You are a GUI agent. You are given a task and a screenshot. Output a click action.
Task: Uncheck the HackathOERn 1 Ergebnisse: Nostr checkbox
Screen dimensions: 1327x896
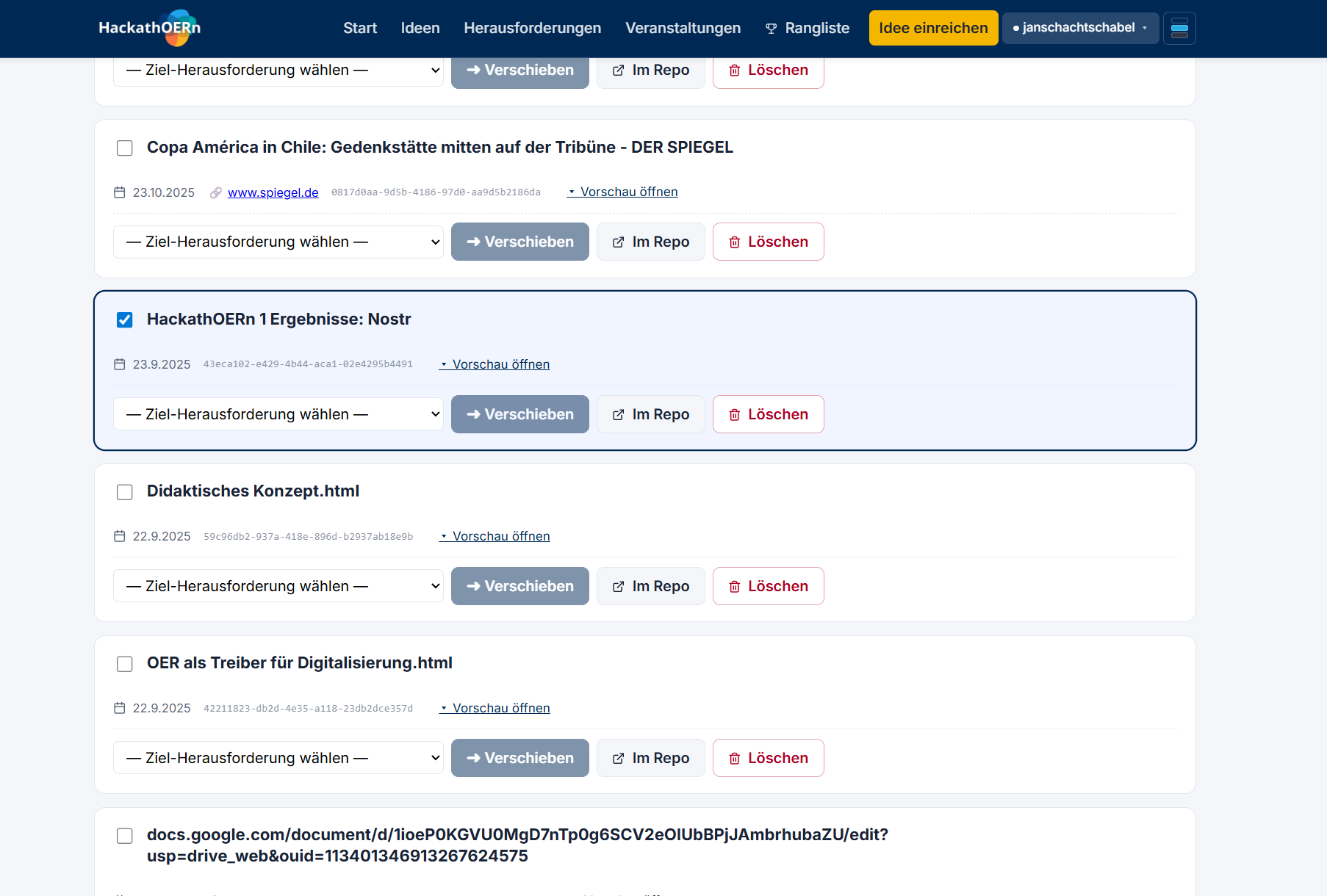click(125, 320)
